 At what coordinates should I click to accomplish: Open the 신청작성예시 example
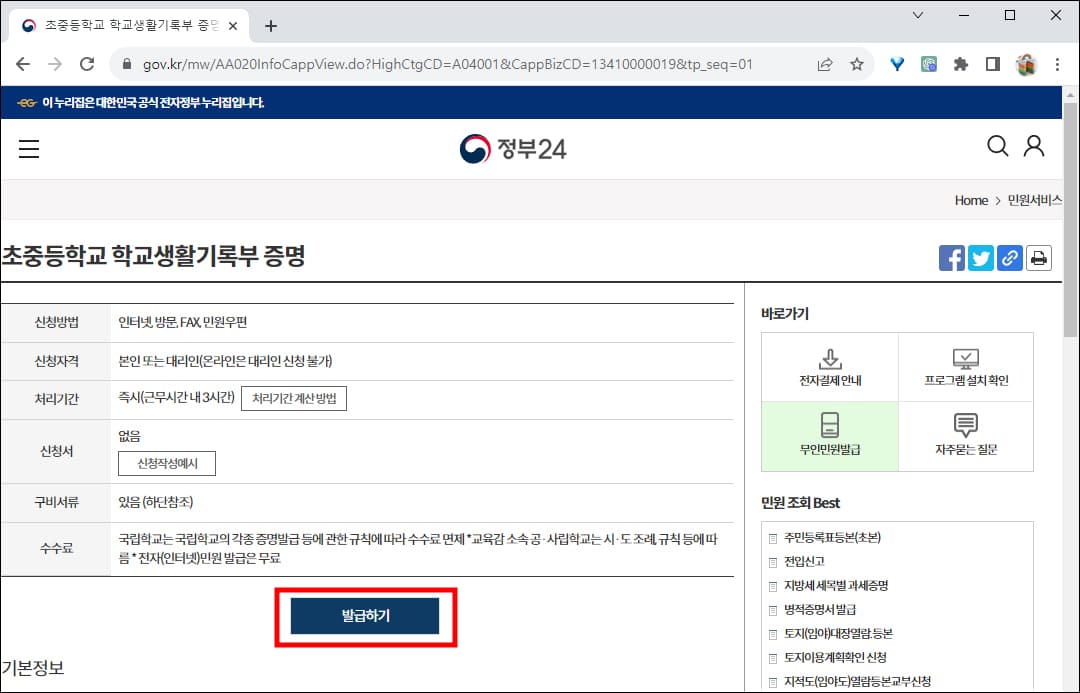click(167, 462)
